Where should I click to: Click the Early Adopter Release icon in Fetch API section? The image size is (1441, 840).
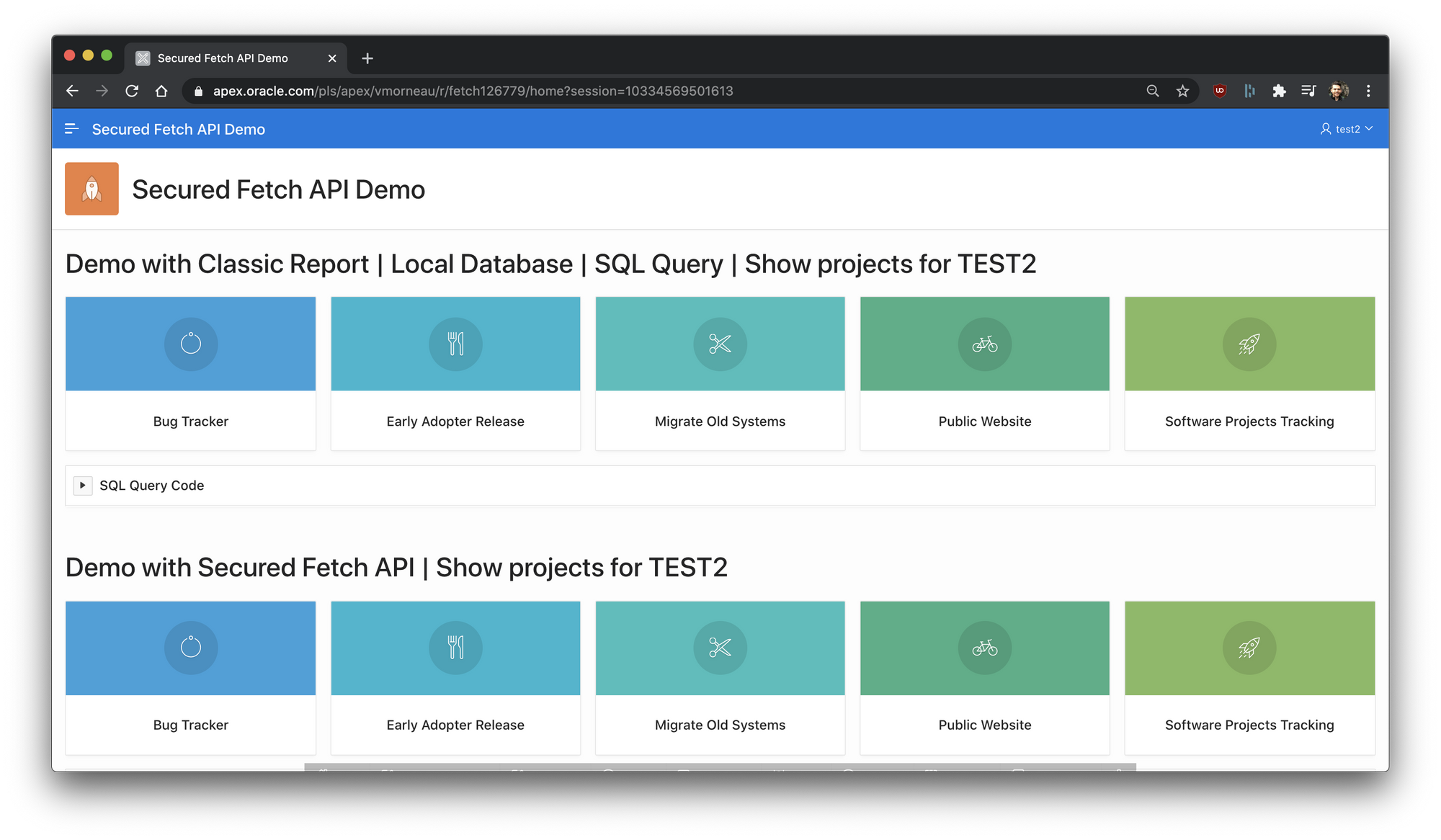[x=454, y=647]
